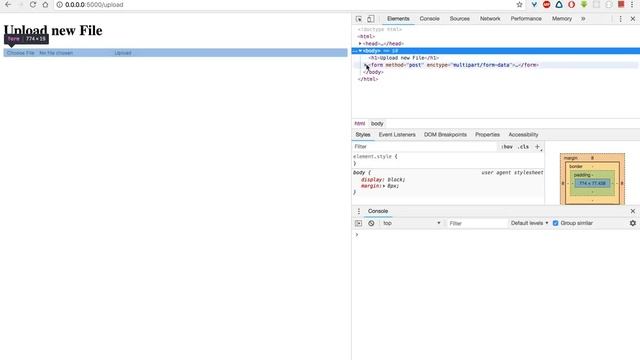
Task: Open the green download arrow extension
Action: point(584,4)
